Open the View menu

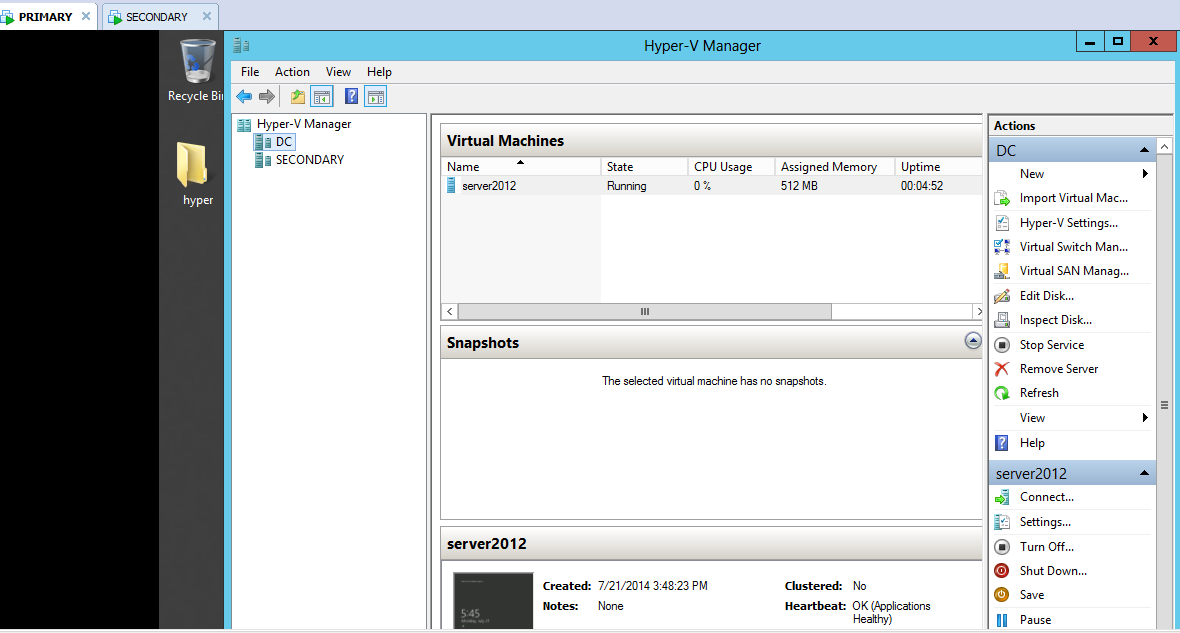pos(338,72)
